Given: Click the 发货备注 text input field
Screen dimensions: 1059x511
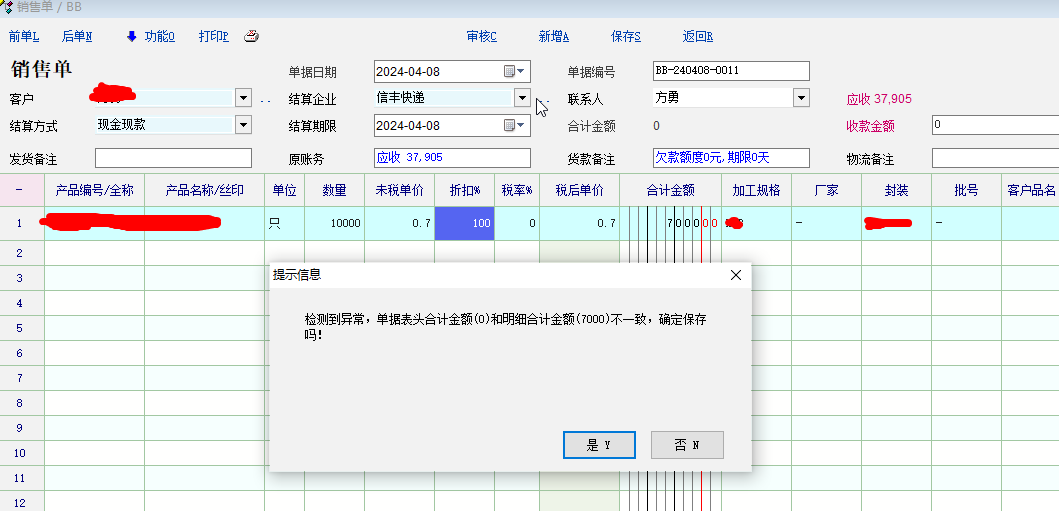Looking at the screenshot, I should pyautogui.click(x=173, y=158).
